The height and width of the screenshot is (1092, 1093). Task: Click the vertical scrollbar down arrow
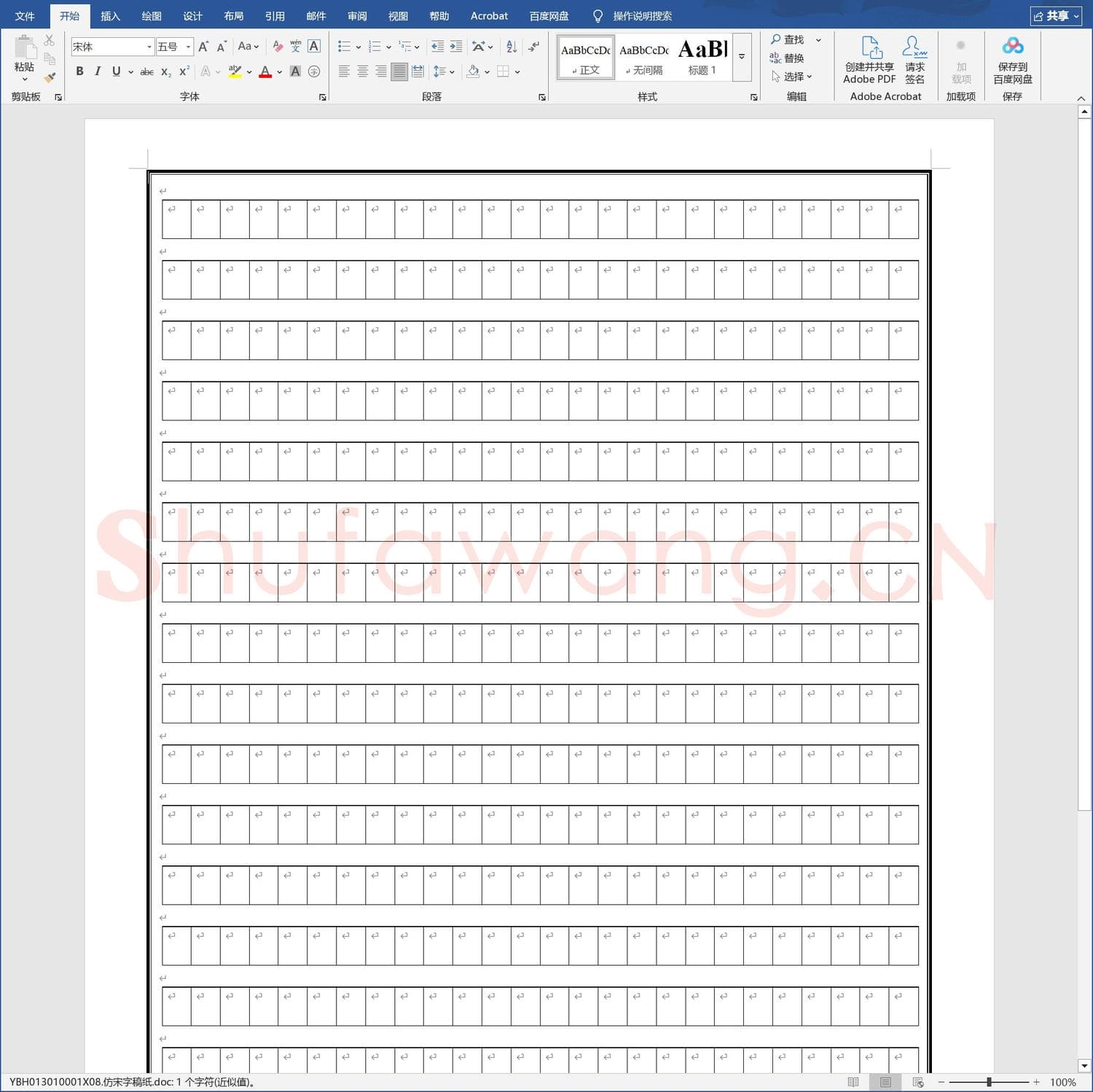point(1084,1066)
